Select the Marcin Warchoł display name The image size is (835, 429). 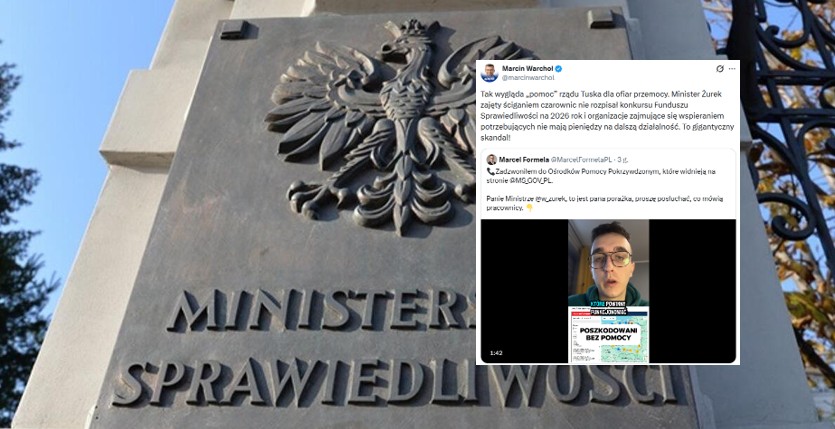[528, 69]
